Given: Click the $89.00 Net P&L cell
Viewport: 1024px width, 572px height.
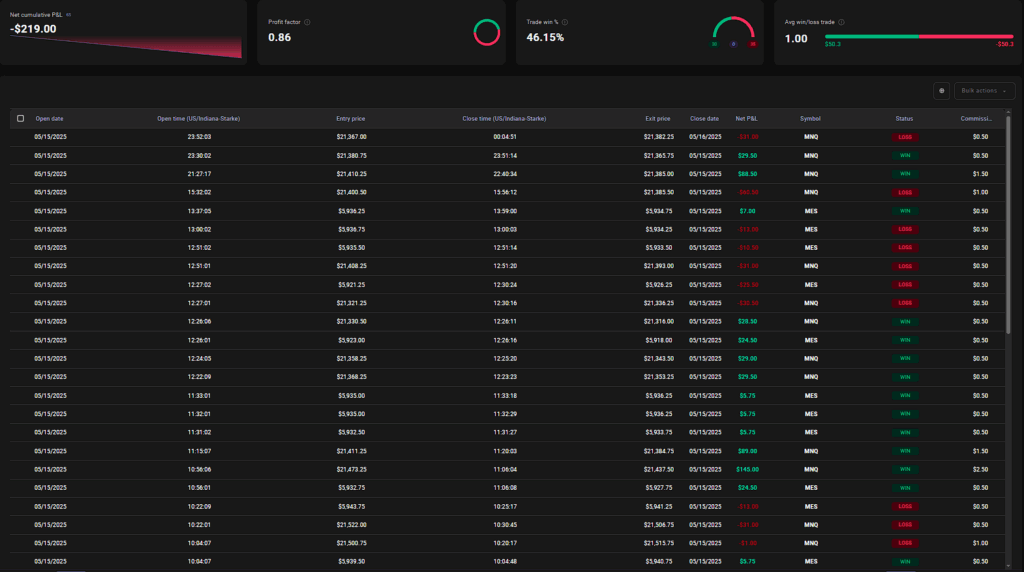Looking at the screenshot, I should [747, 451].
